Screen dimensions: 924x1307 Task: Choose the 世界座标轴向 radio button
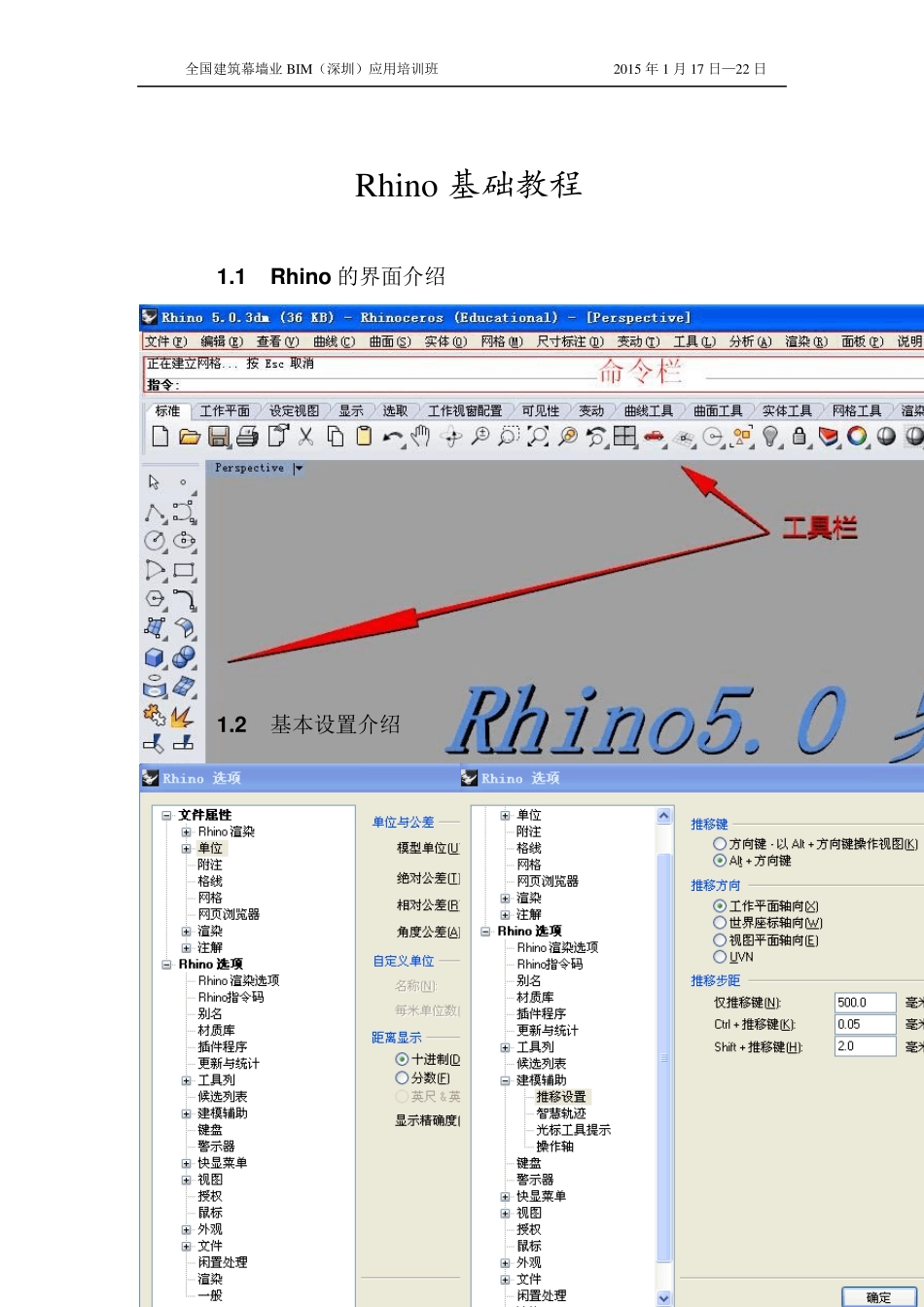coord(720,923)
